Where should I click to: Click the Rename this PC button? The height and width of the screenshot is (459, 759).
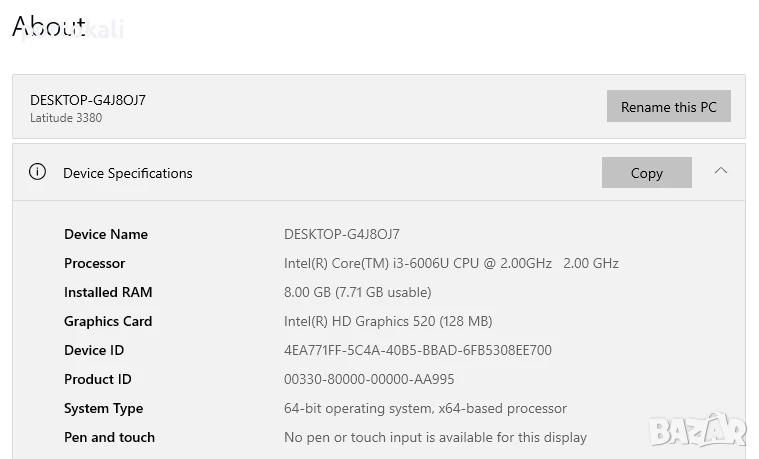click(x=668, y=107)
